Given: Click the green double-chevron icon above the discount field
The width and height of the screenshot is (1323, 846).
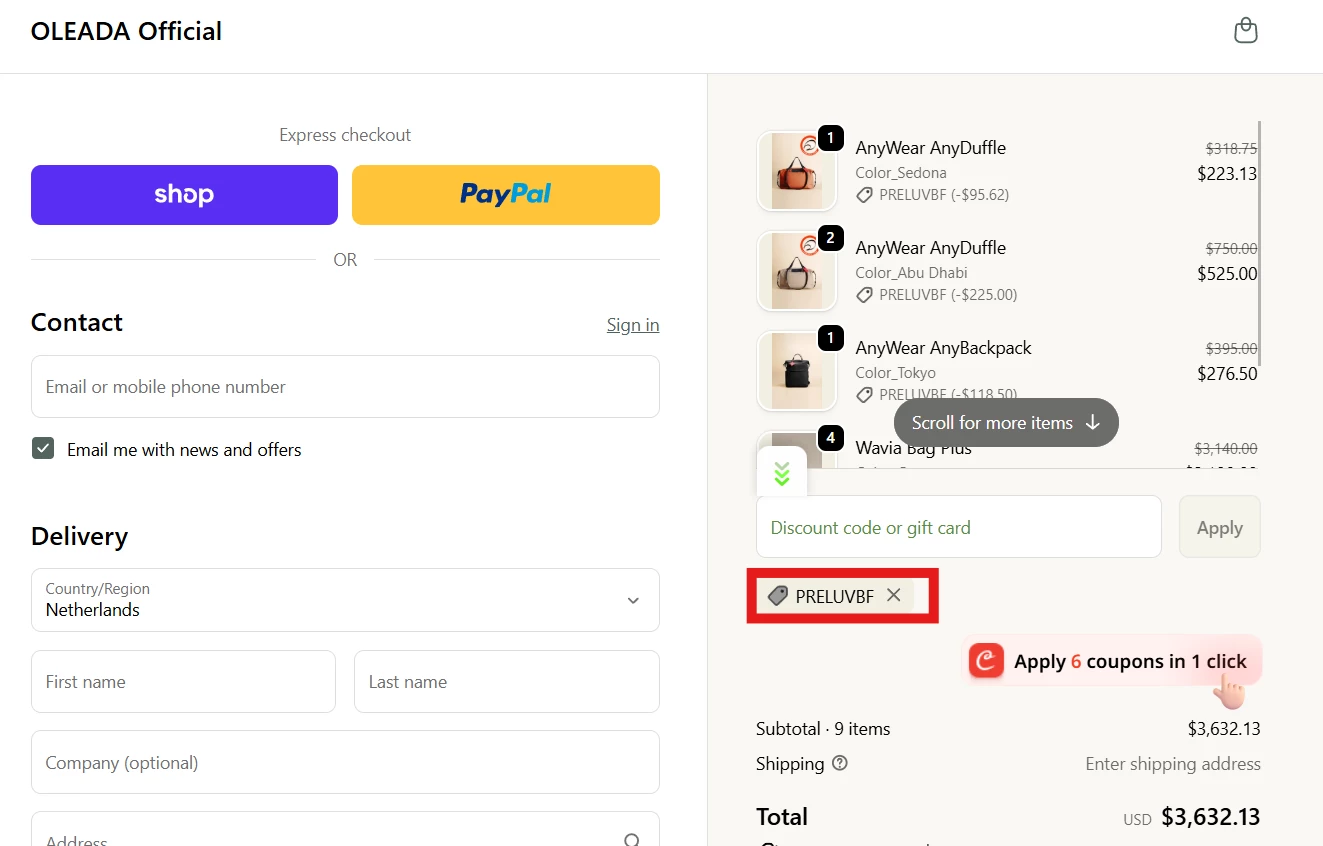Looking at the screenshot, I should pyautogui.click(x=781, y=472).
